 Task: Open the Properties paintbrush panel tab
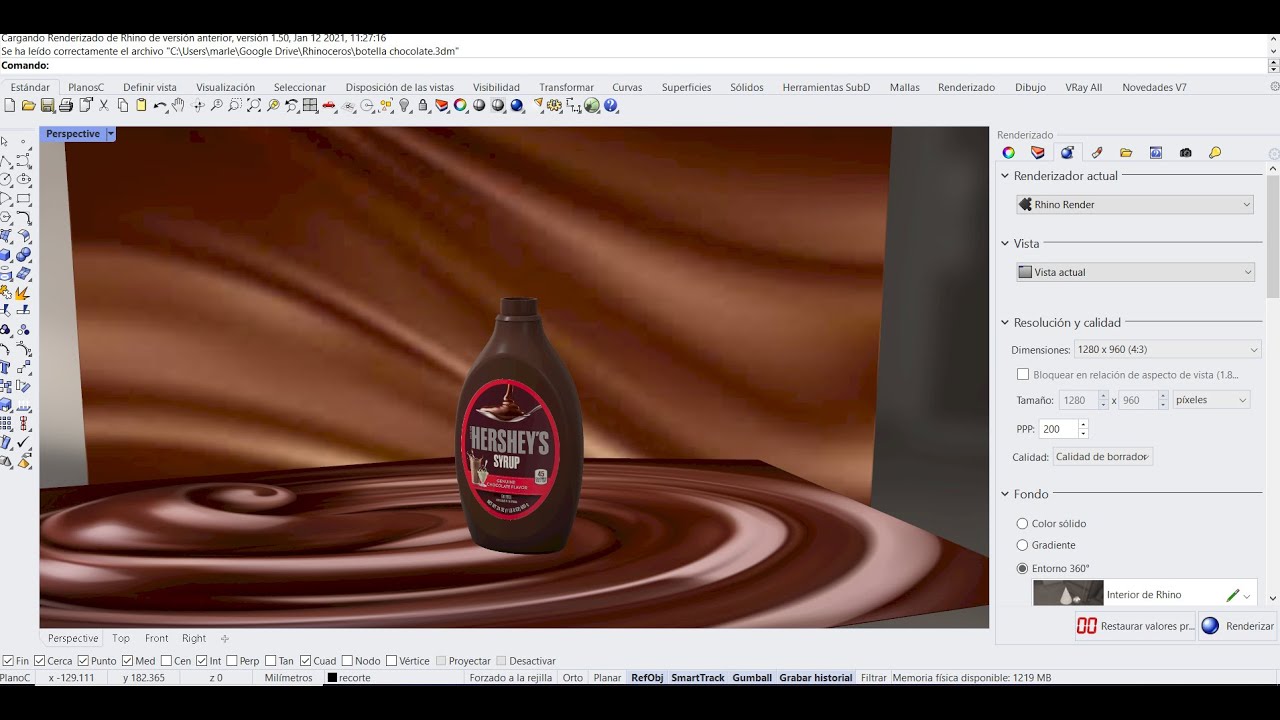click(x=1097, y=153)
